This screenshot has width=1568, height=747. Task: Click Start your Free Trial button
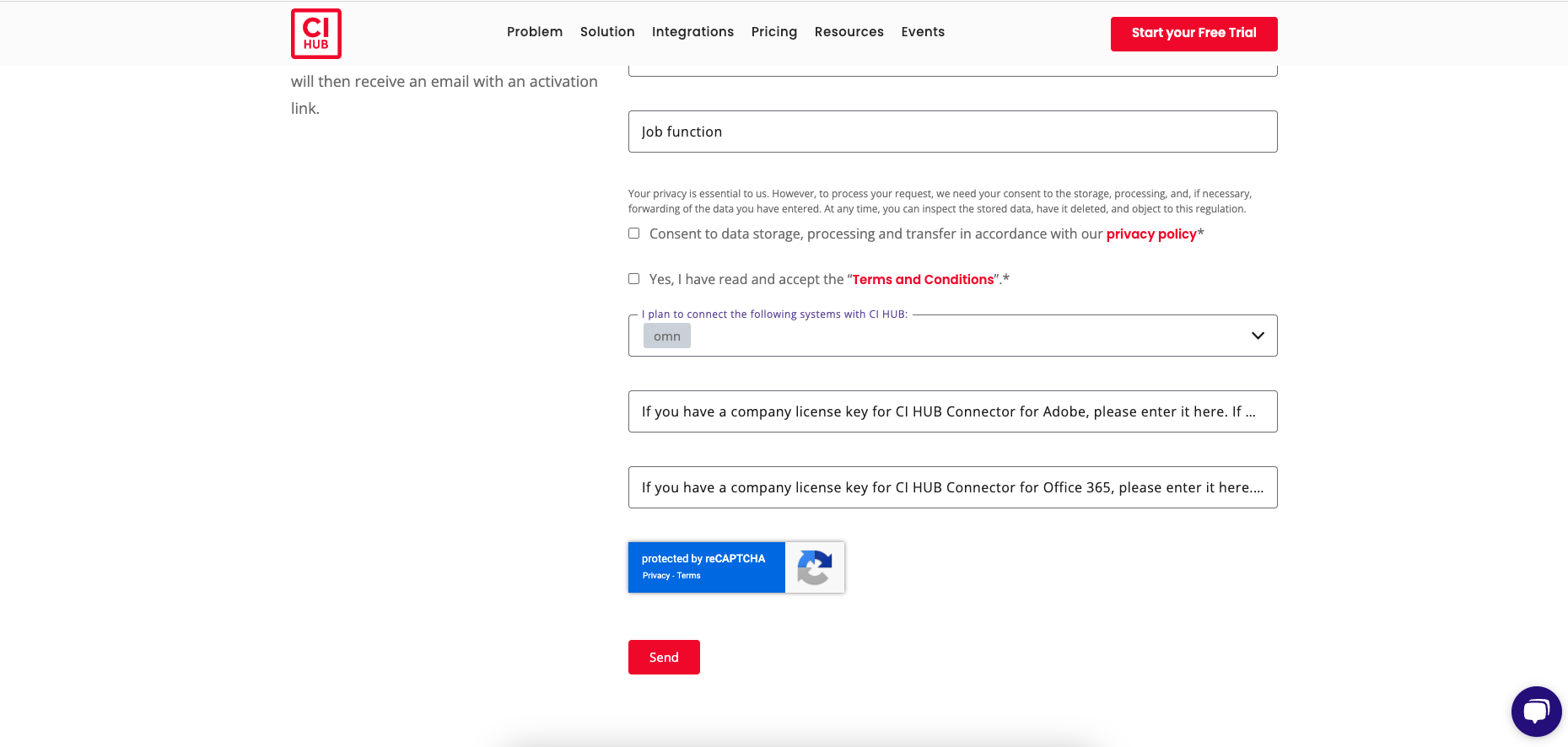click(x=1194, y=34)
